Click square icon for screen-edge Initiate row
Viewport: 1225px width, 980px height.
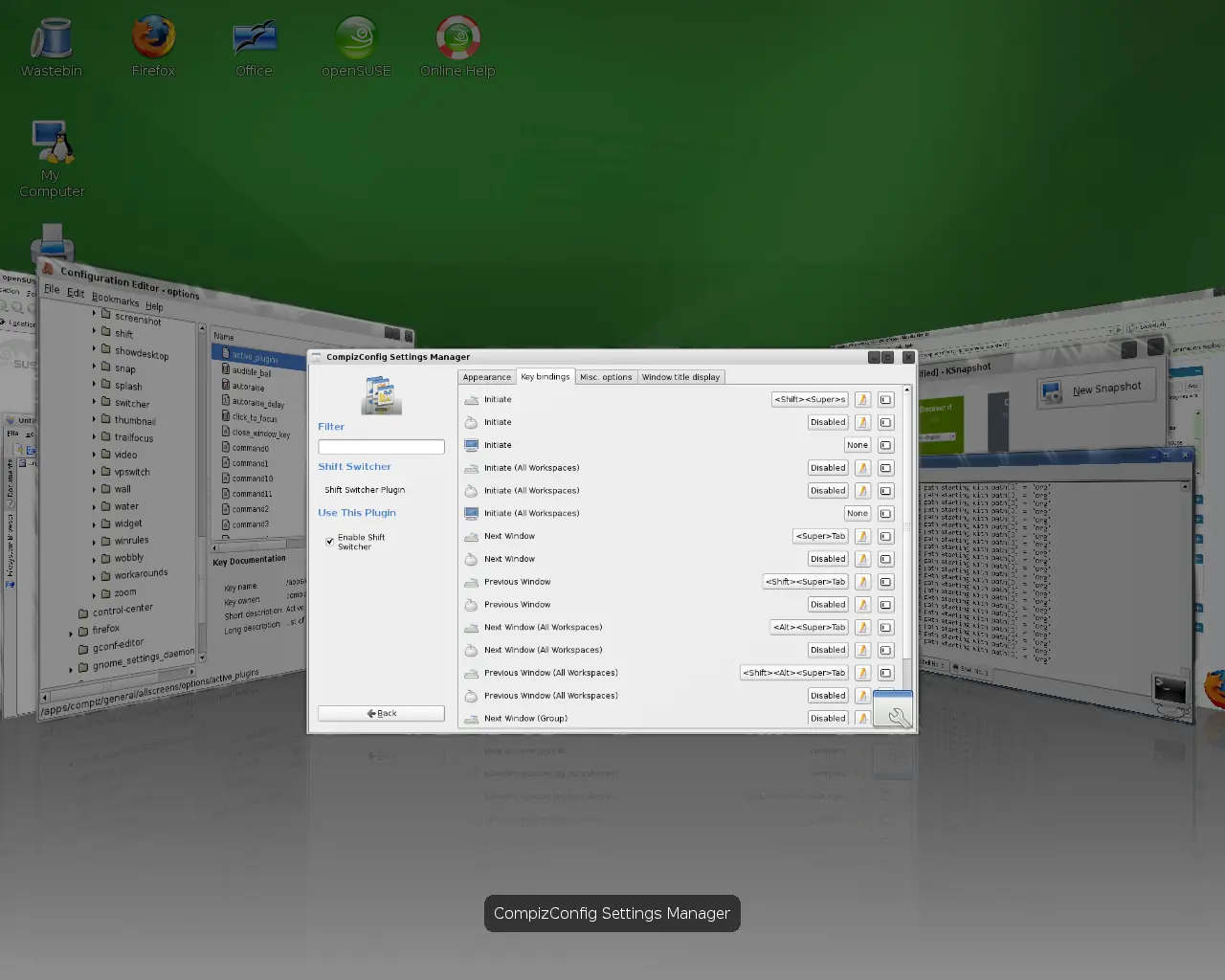coord(885,445)
